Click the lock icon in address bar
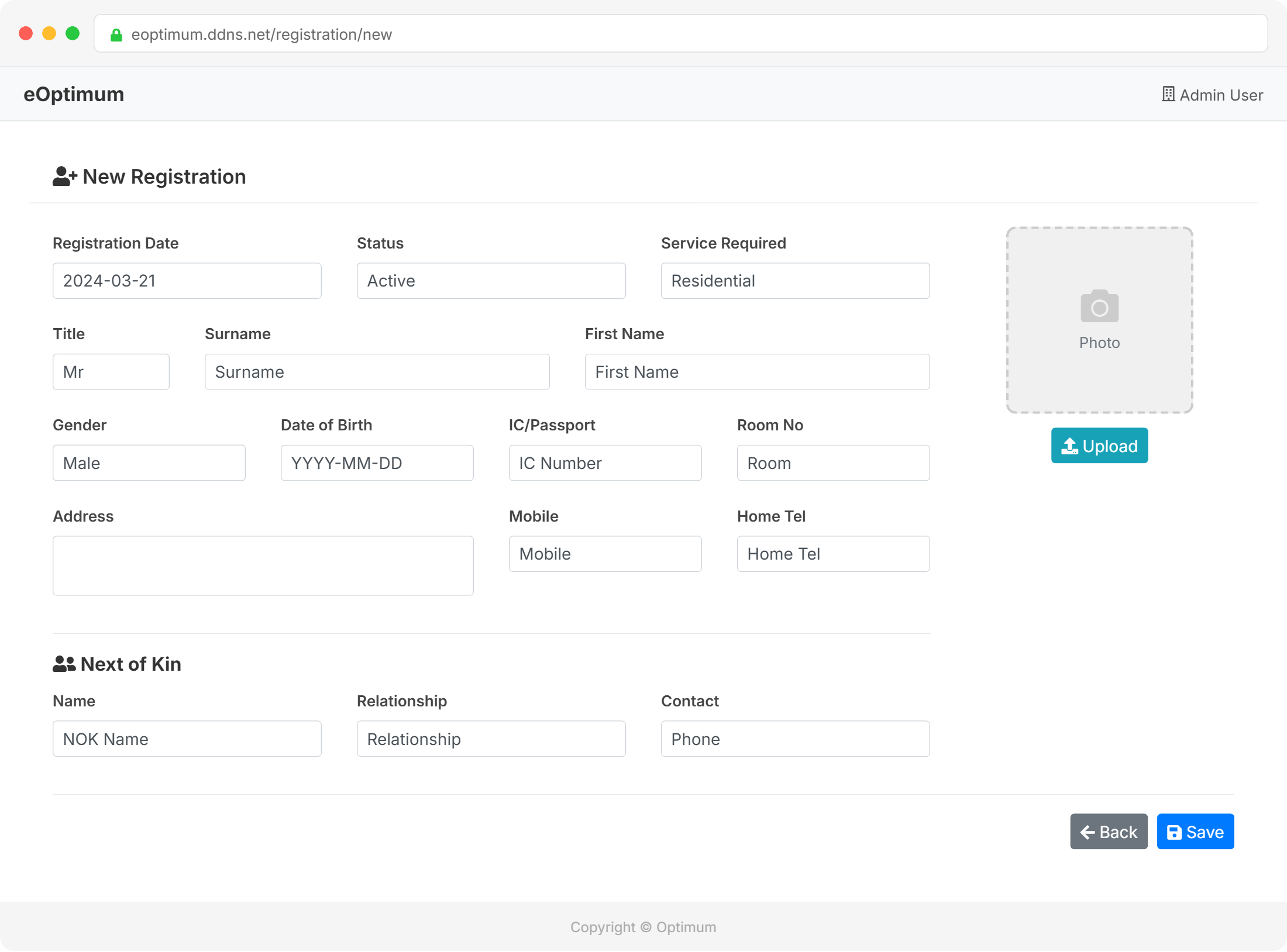This screenshot has height=952, width=1287. point(116,35)
